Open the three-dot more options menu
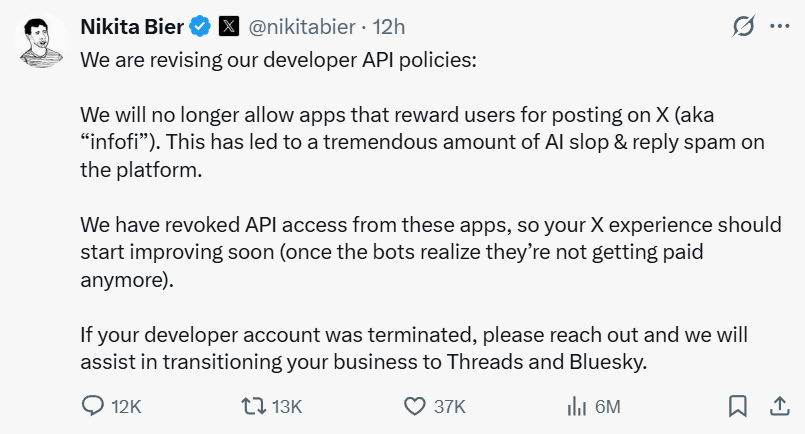This screenshot has width=805, height=434. 779,28
